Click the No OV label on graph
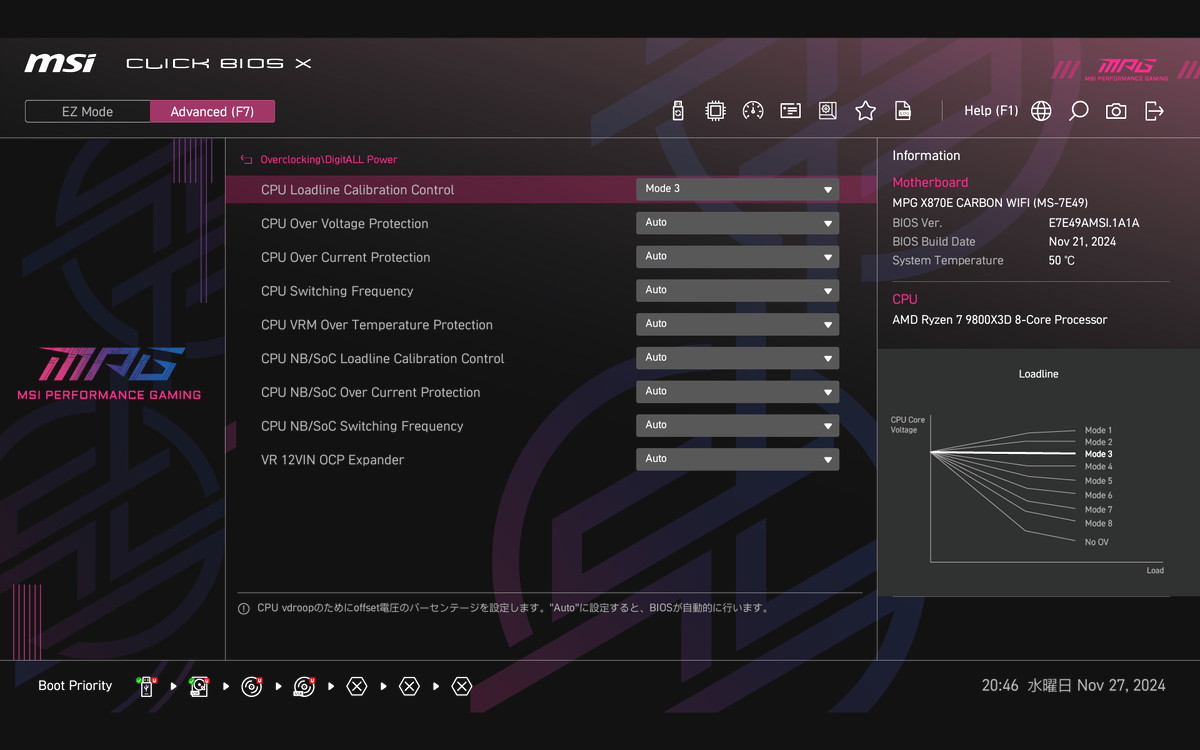This screenshot has width=1200, height=750. click(x=1097, y=542)
